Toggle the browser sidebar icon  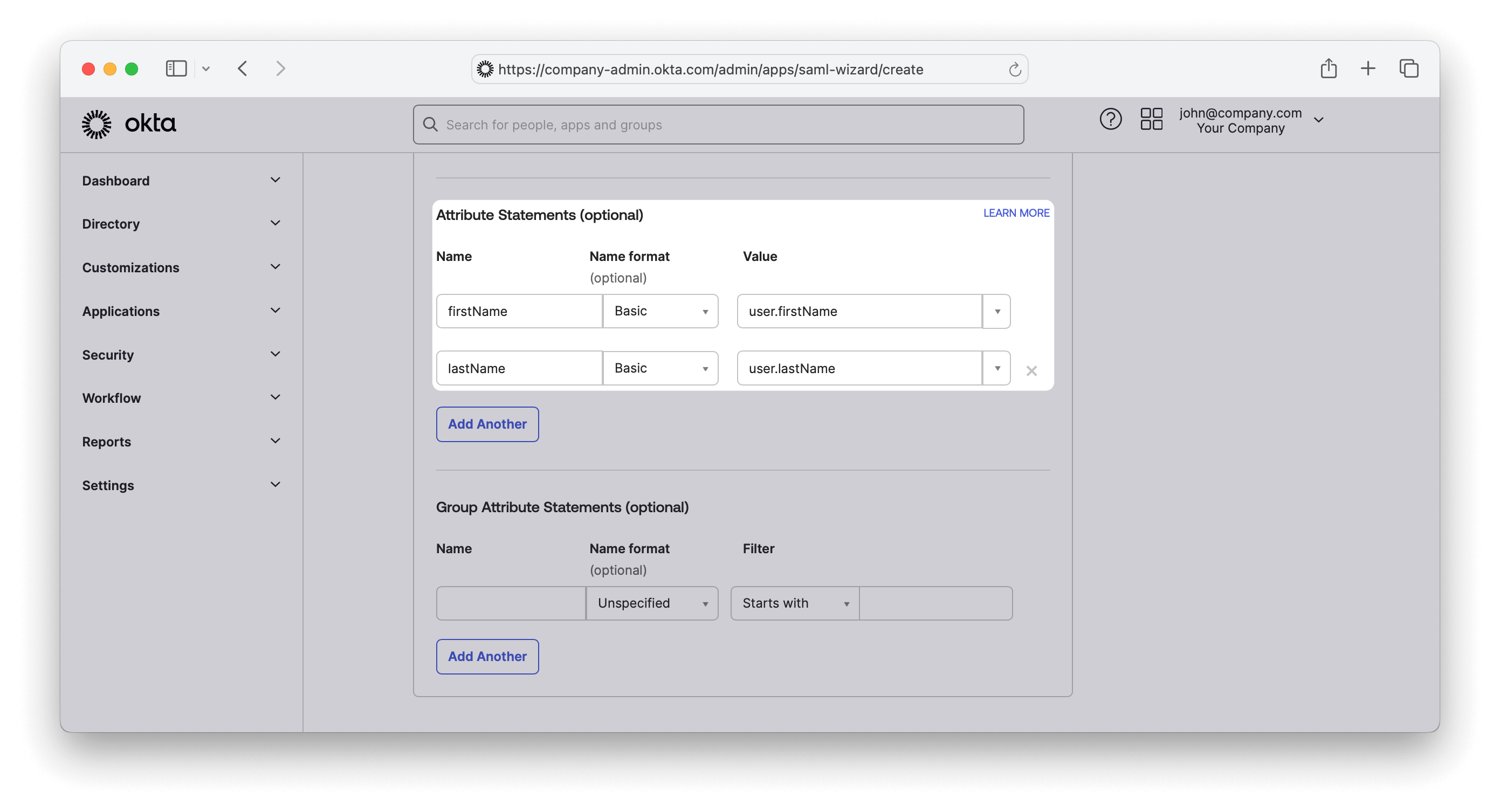(176, 68)
